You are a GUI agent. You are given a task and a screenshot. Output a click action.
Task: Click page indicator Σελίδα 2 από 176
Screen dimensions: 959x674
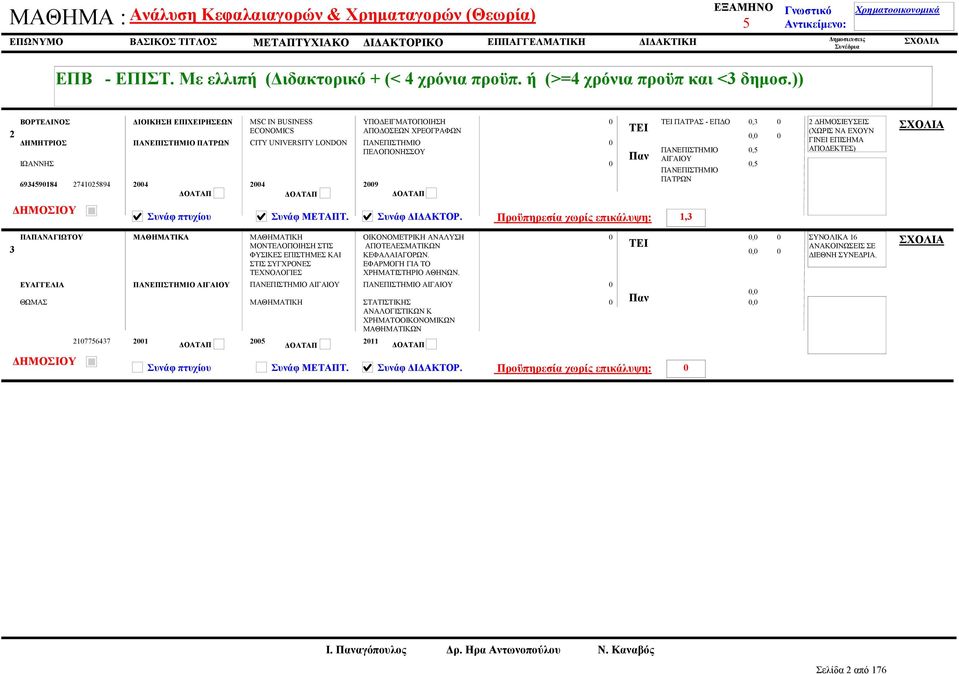[x=851, y=670]
